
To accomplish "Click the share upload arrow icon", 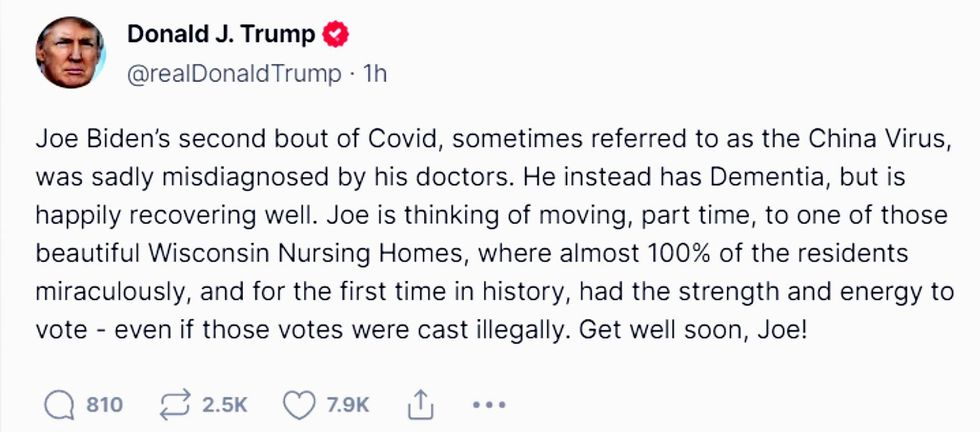I will click(417, 404).
